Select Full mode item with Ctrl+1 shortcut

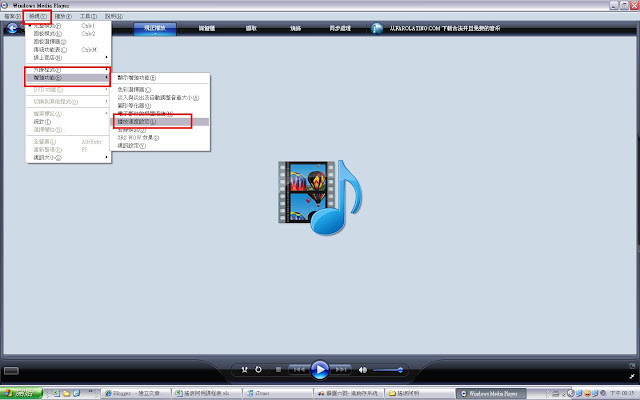point(68,26)
